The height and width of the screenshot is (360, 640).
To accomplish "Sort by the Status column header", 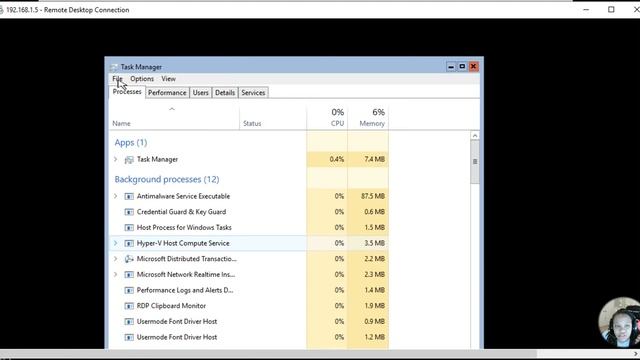I will [252, 123].
